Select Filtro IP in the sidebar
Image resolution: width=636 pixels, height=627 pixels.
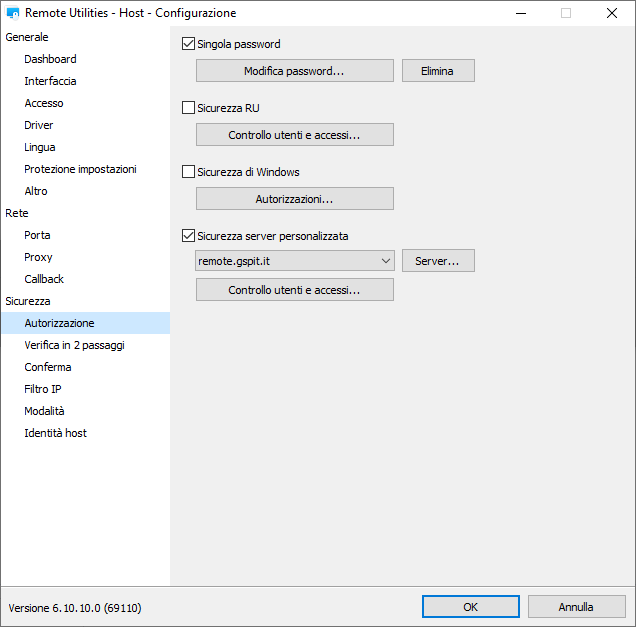tap(43, 389)
